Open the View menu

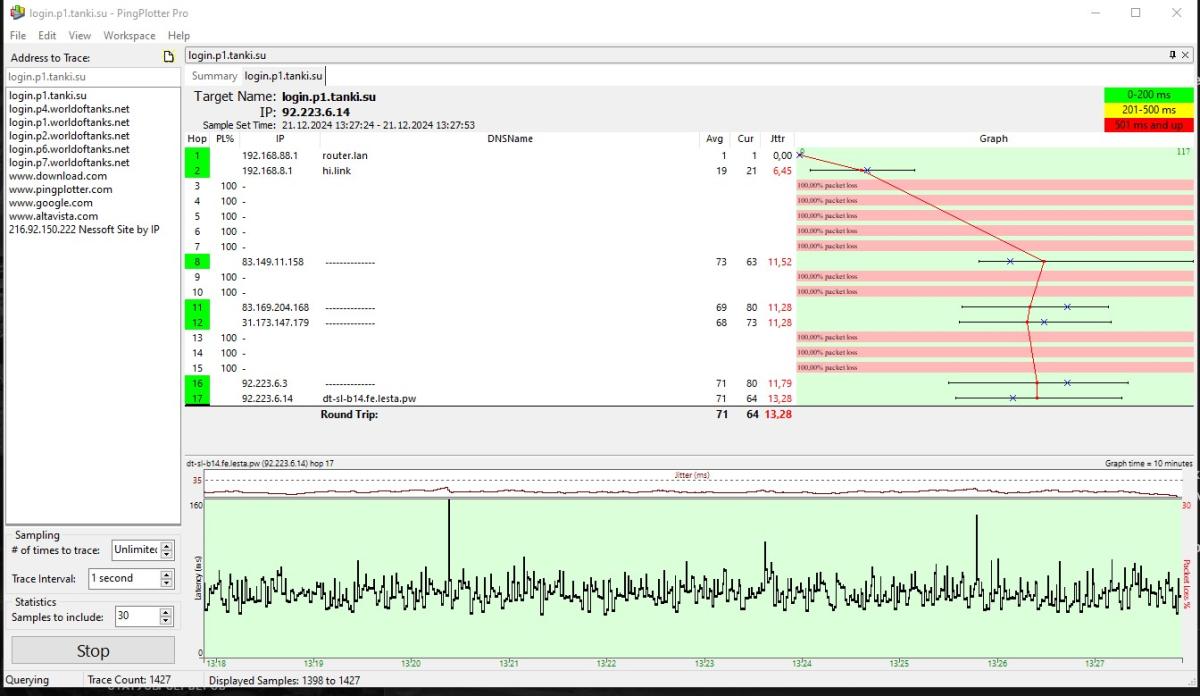click(79, 35)
